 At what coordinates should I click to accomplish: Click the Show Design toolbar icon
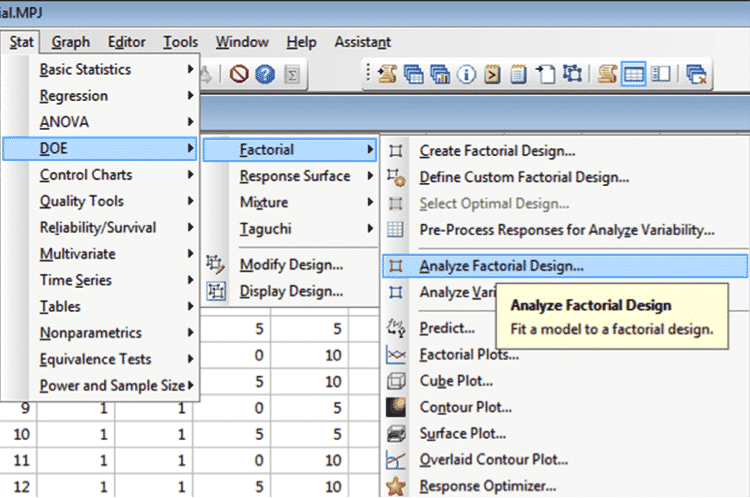(572, 74)
